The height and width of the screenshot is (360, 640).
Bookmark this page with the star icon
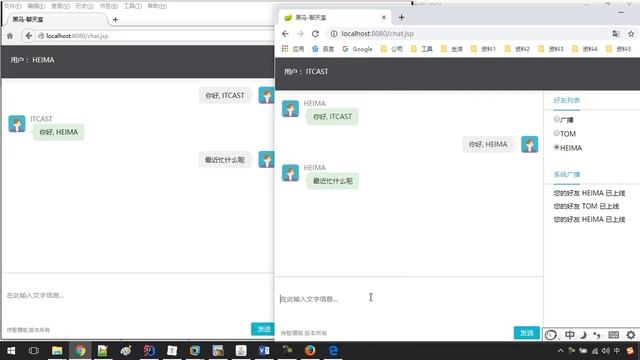pos(631,33)
